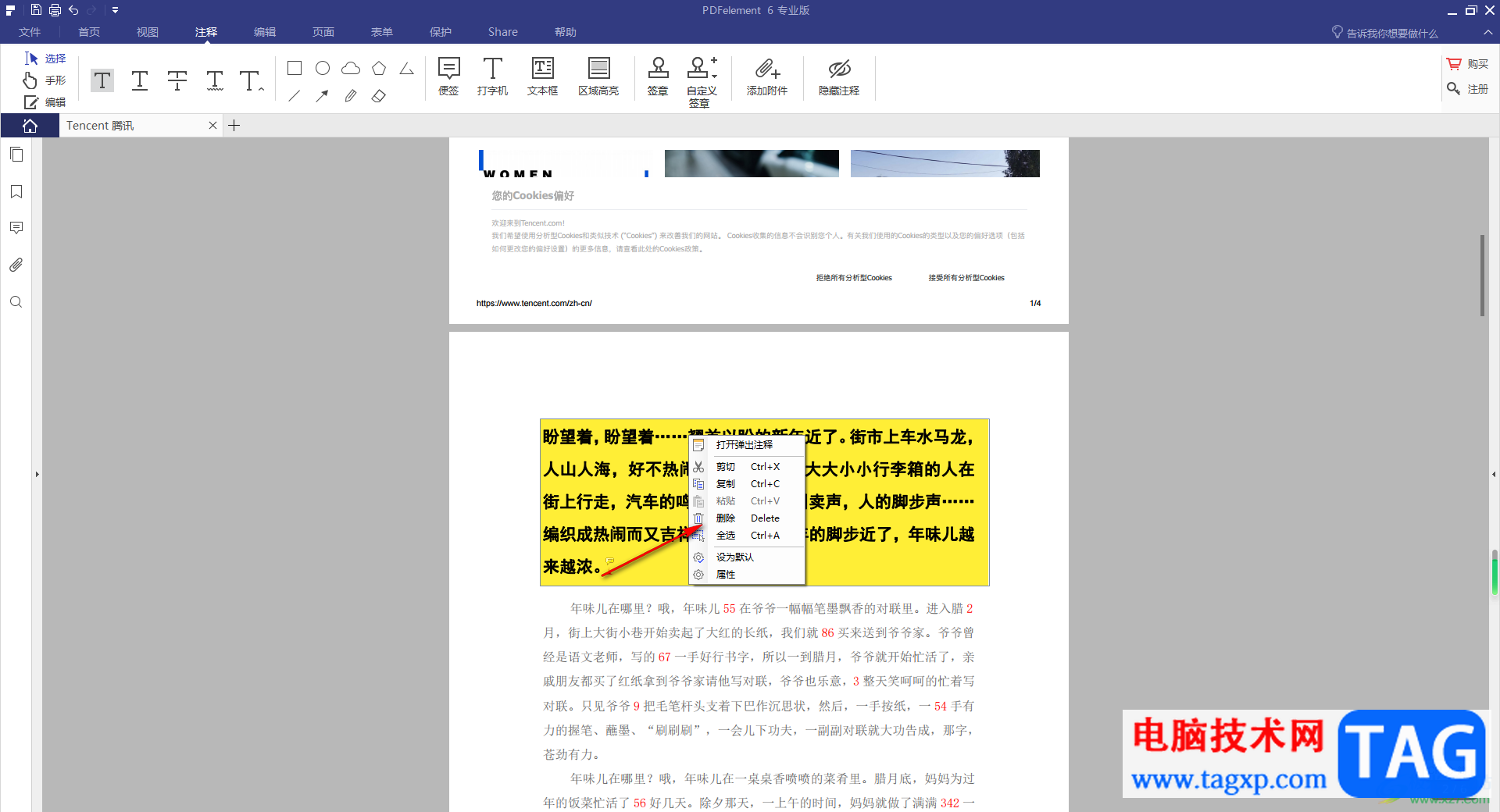Choose the Cloud shape tool
1500x812 pixels.
(x=351, y=69)
